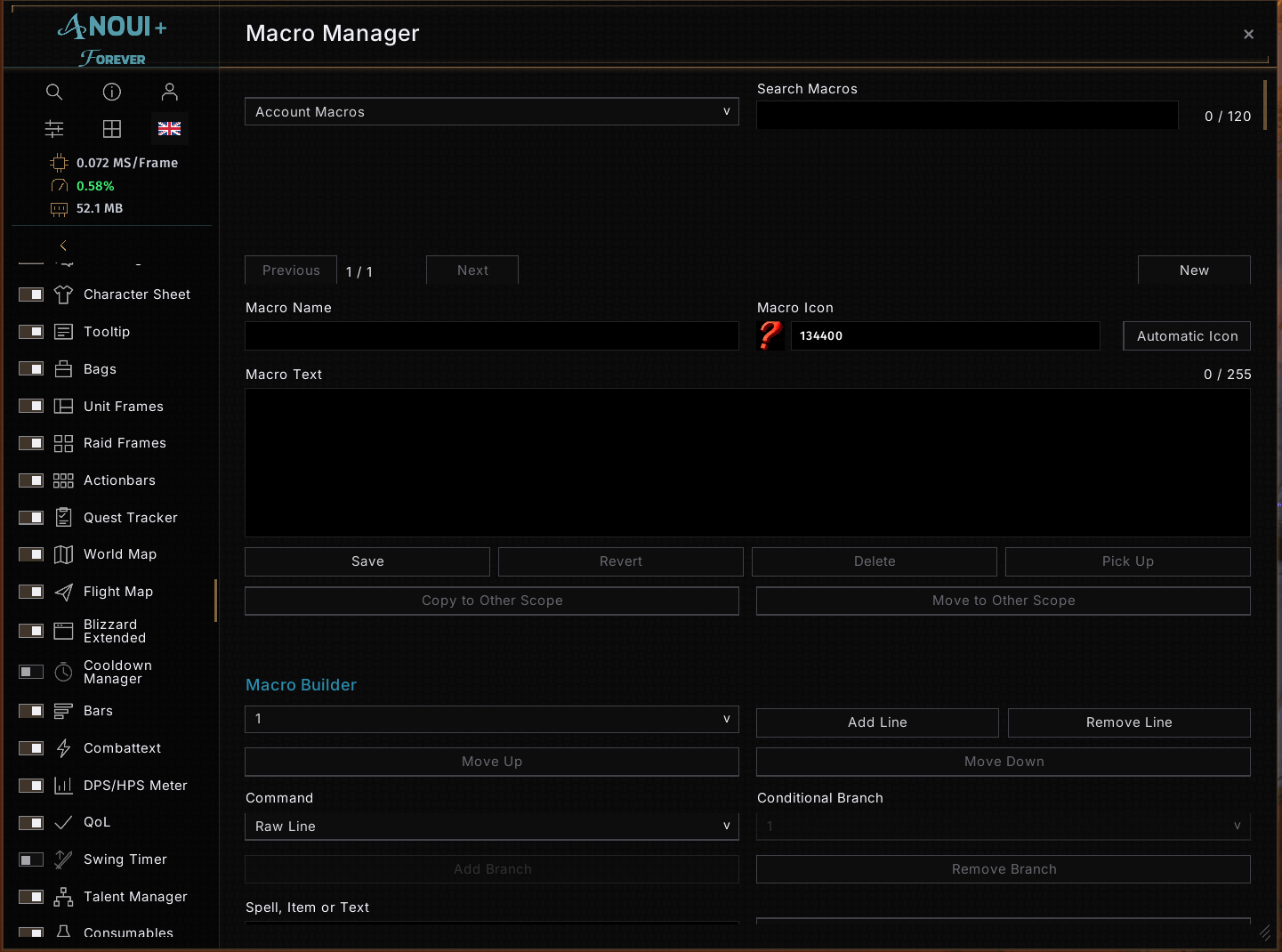The width and height of the screenshot is (1282, 952).
Task: Toggle the Cooldown Manager switch
Action: click(31, 672)
